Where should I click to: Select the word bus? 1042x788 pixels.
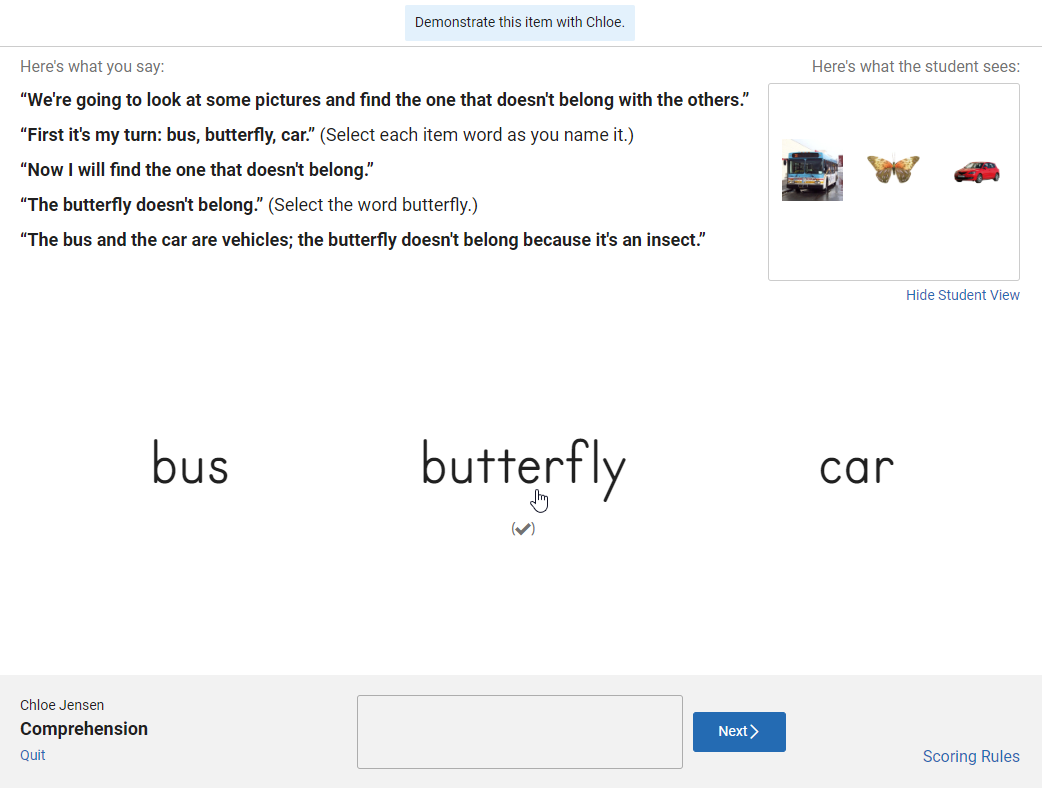coord(191,461)
